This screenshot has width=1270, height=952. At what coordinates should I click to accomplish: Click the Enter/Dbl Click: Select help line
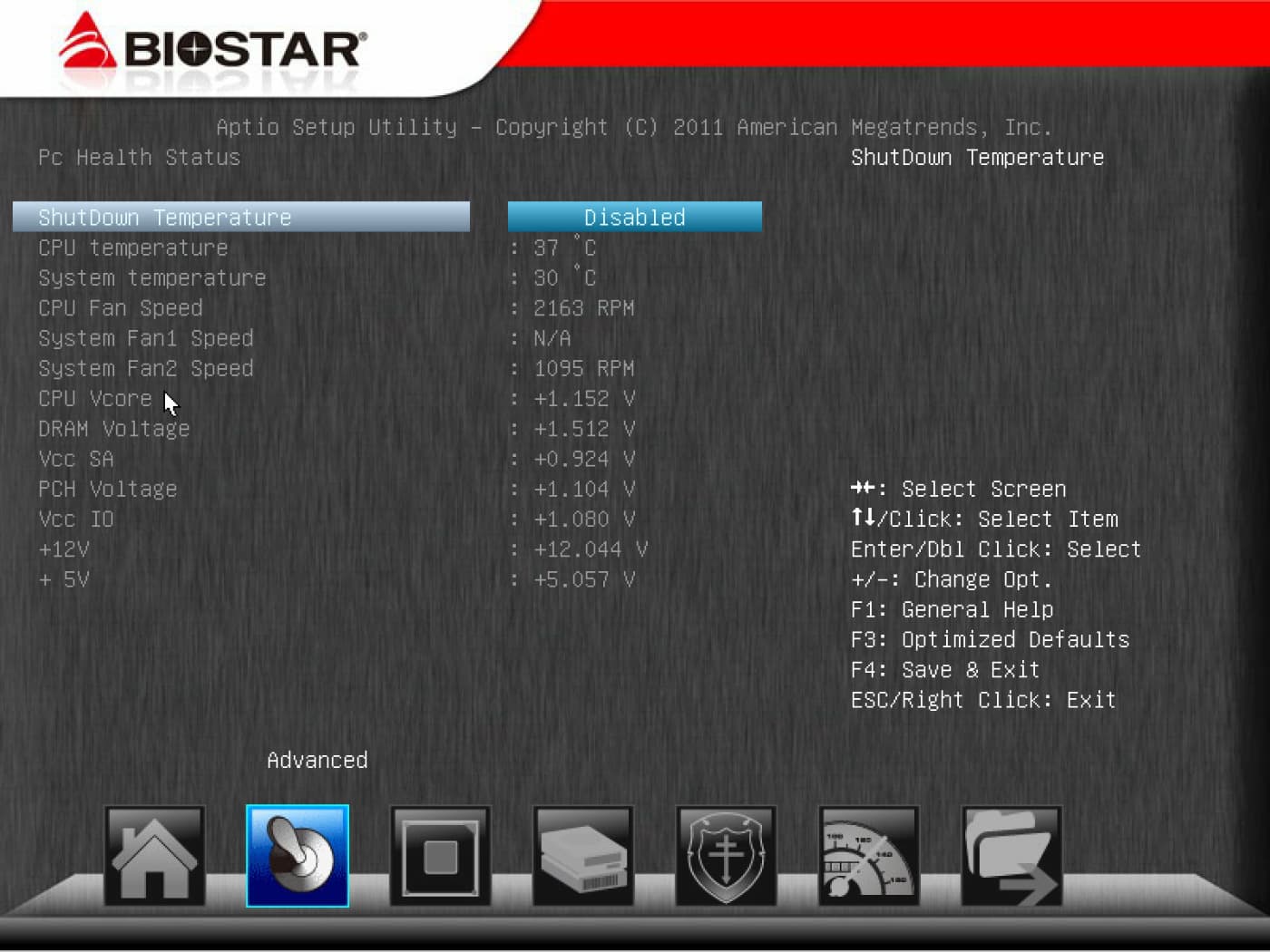[996, 549]
